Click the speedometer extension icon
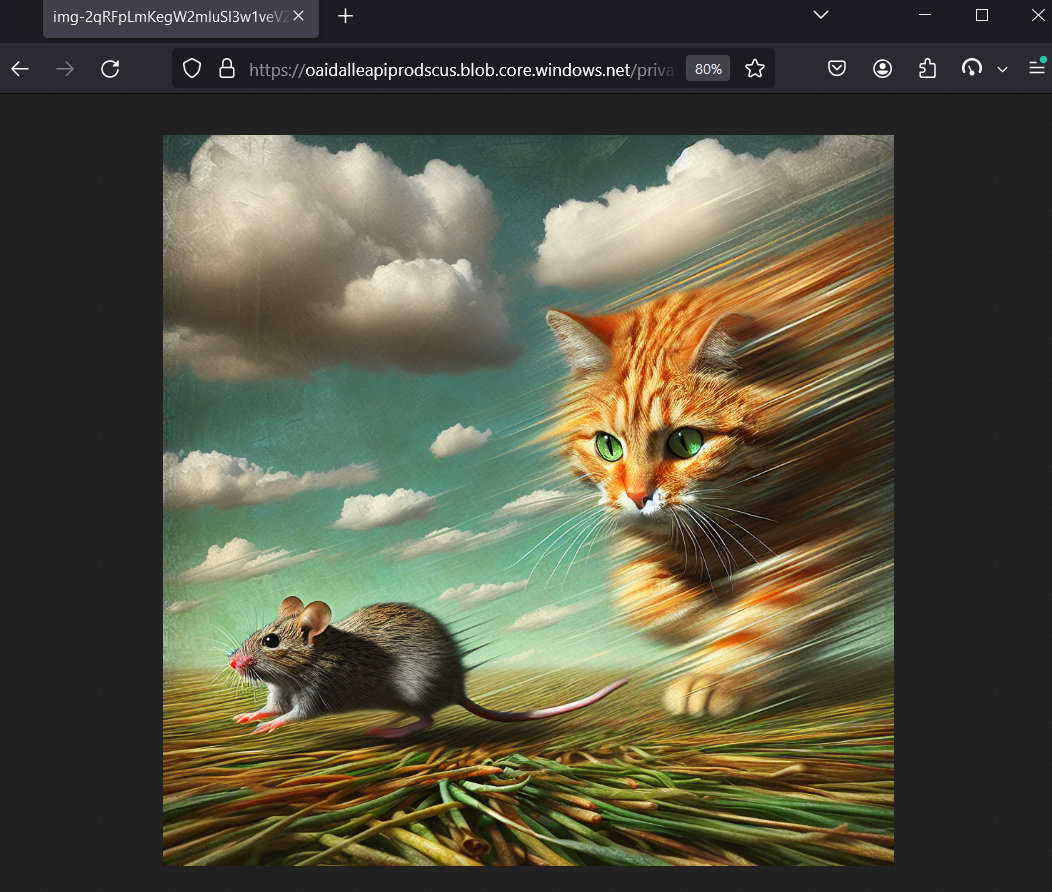This screenshot has height=892, width=1052. [x=971, y=68]
